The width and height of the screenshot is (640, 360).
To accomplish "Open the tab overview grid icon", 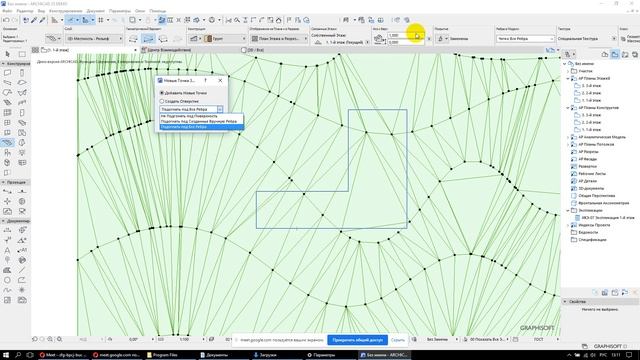I will 36,50.
